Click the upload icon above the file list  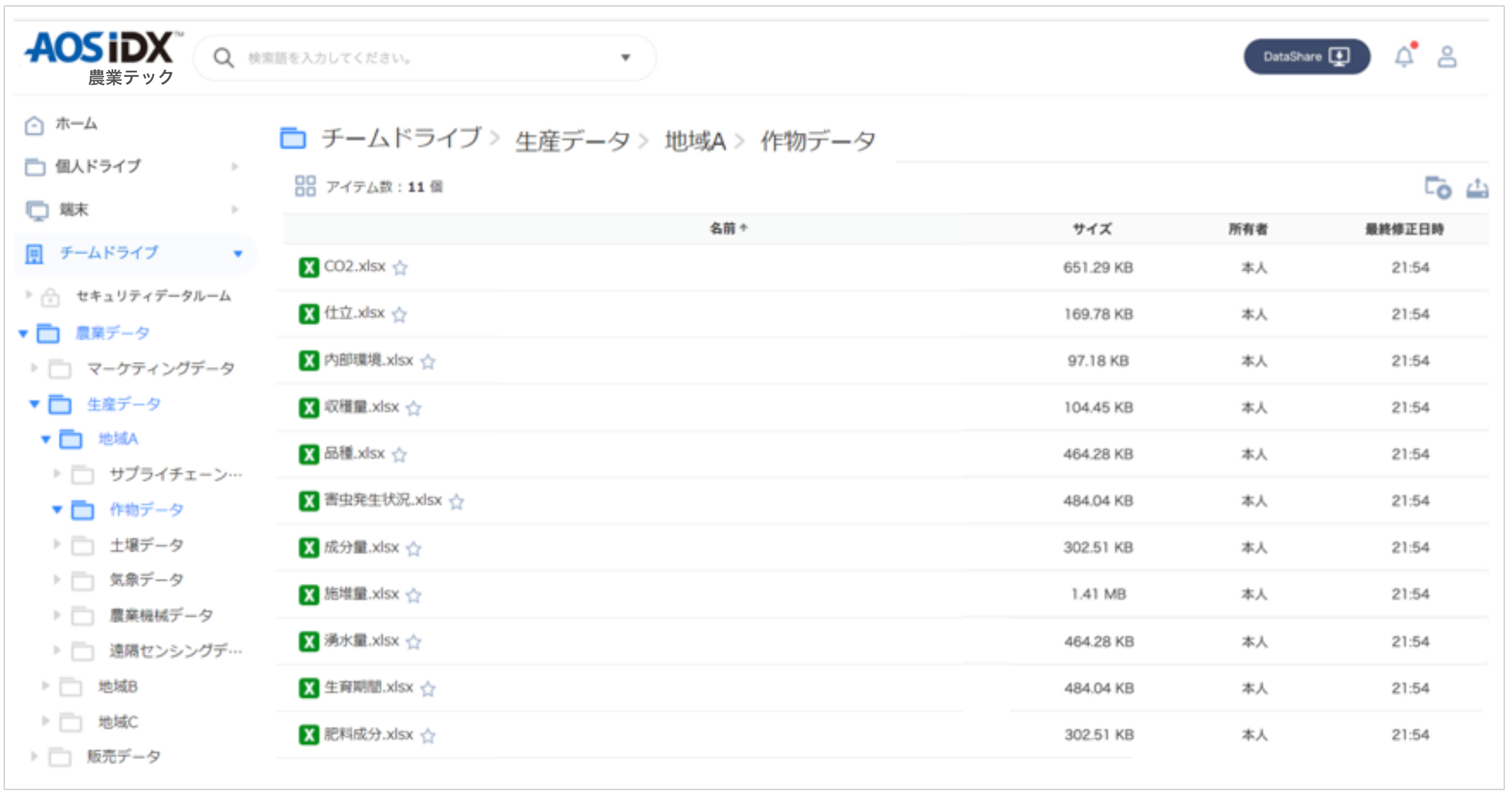(1477, 188)
